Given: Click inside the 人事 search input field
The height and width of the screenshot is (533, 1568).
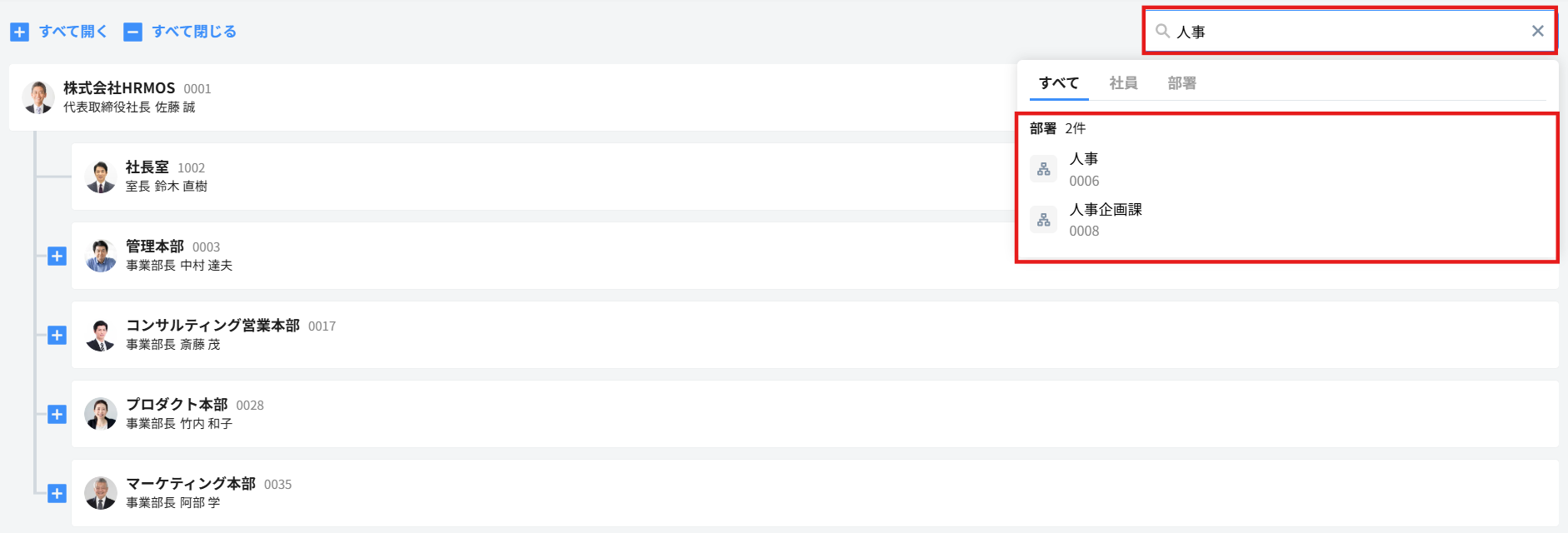Looking at the screenshot, I should (1350, 32).
